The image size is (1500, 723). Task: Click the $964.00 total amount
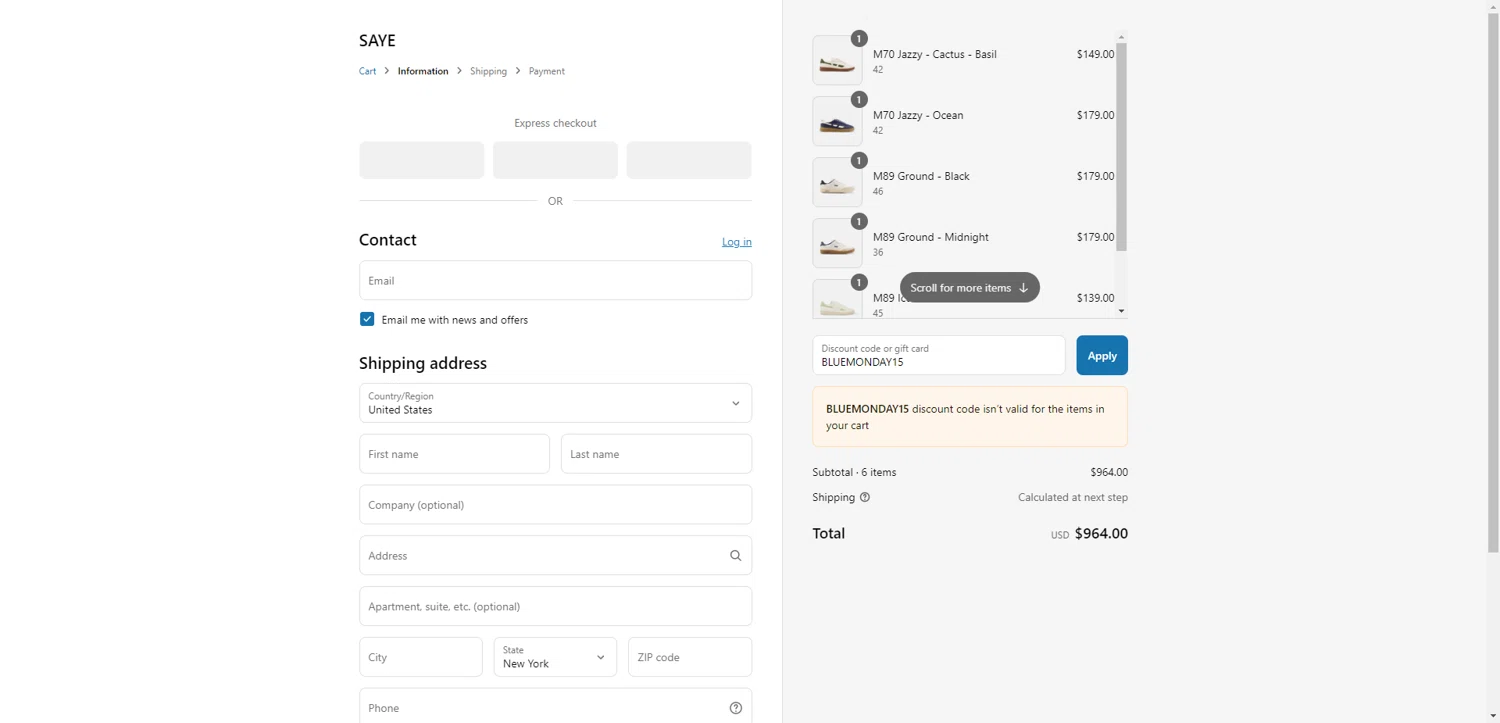coord(1101,534)
